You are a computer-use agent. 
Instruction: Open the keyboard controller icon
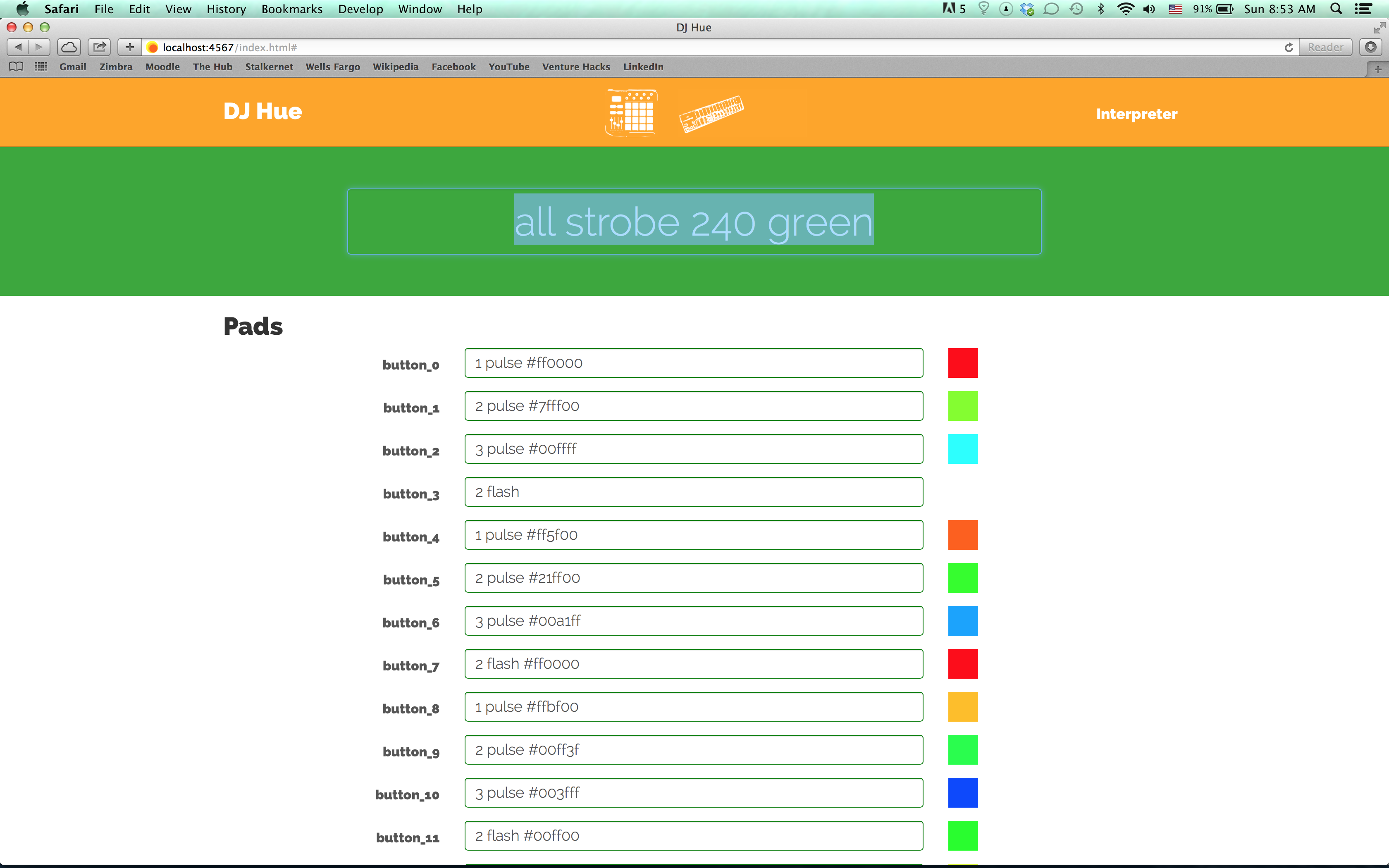point(711,113)
